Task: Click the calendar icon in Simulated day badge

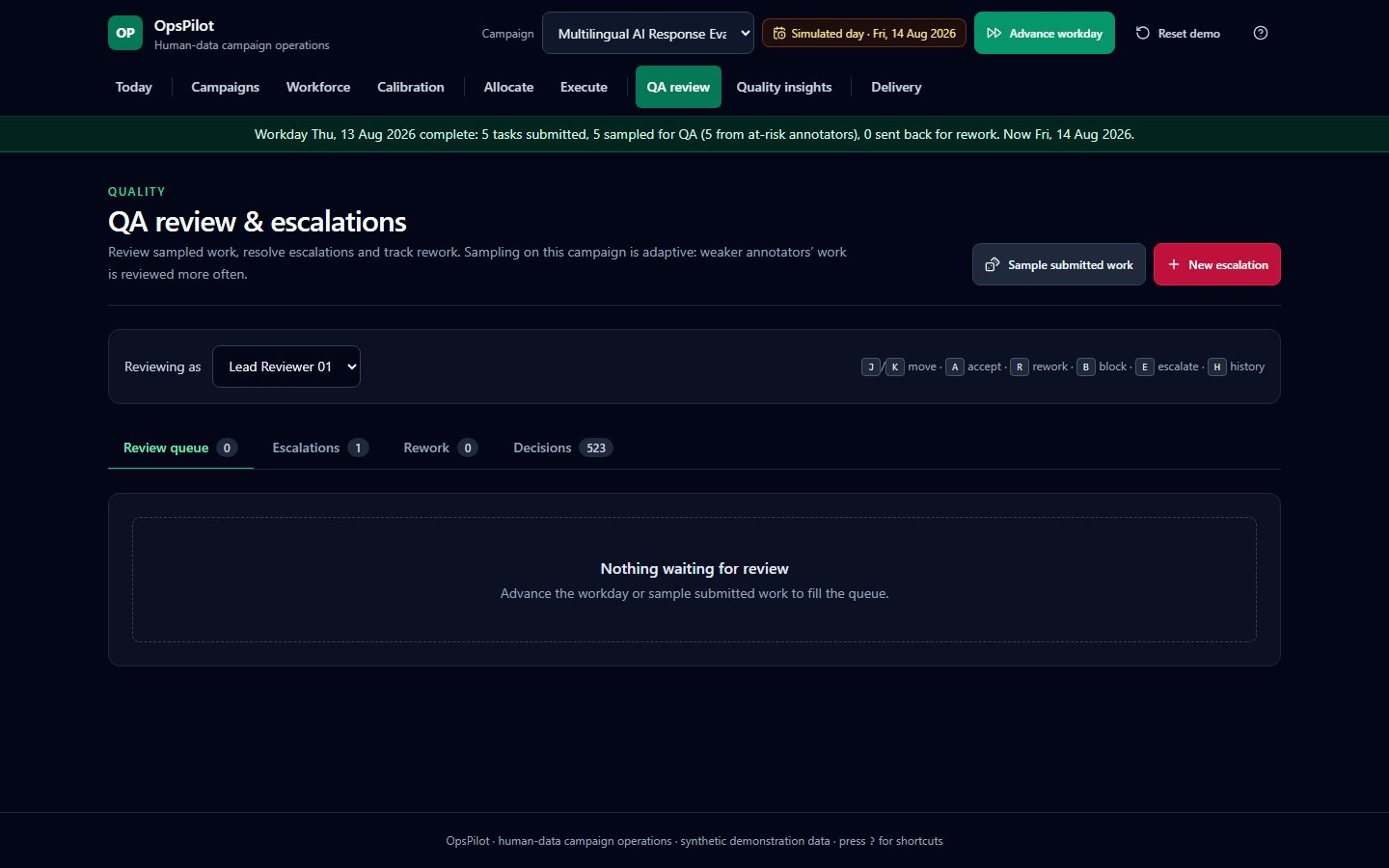Action: [x=779, y=33]
